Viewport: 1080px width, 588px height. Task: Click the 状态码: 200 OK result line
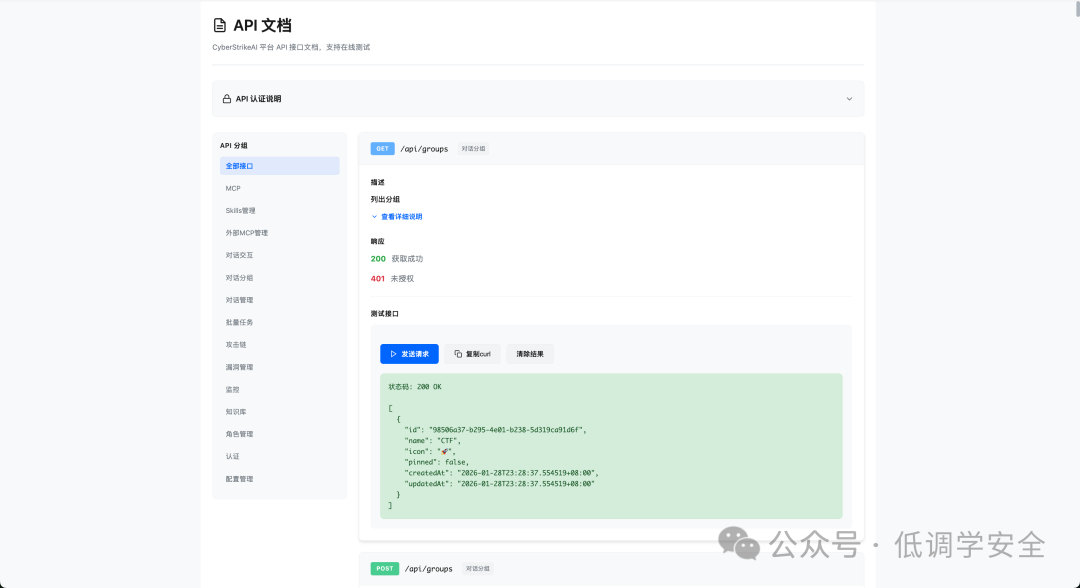coord(415,387)
